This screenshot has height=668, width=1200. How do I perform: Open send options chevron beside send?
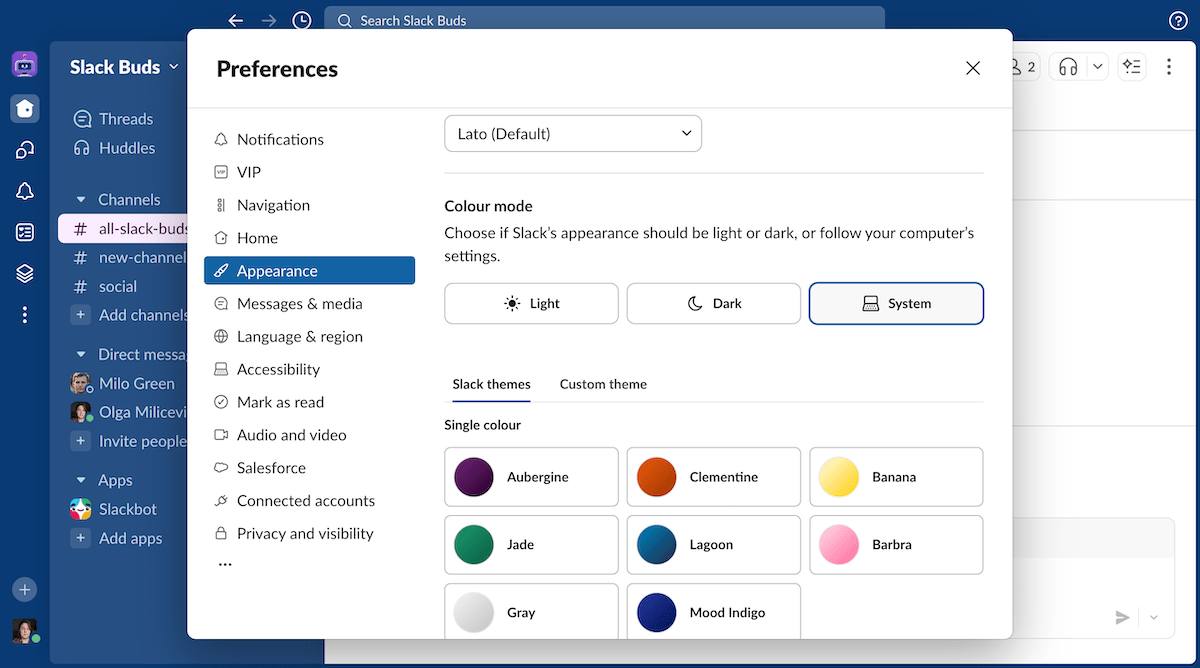tap(1154, 618)
